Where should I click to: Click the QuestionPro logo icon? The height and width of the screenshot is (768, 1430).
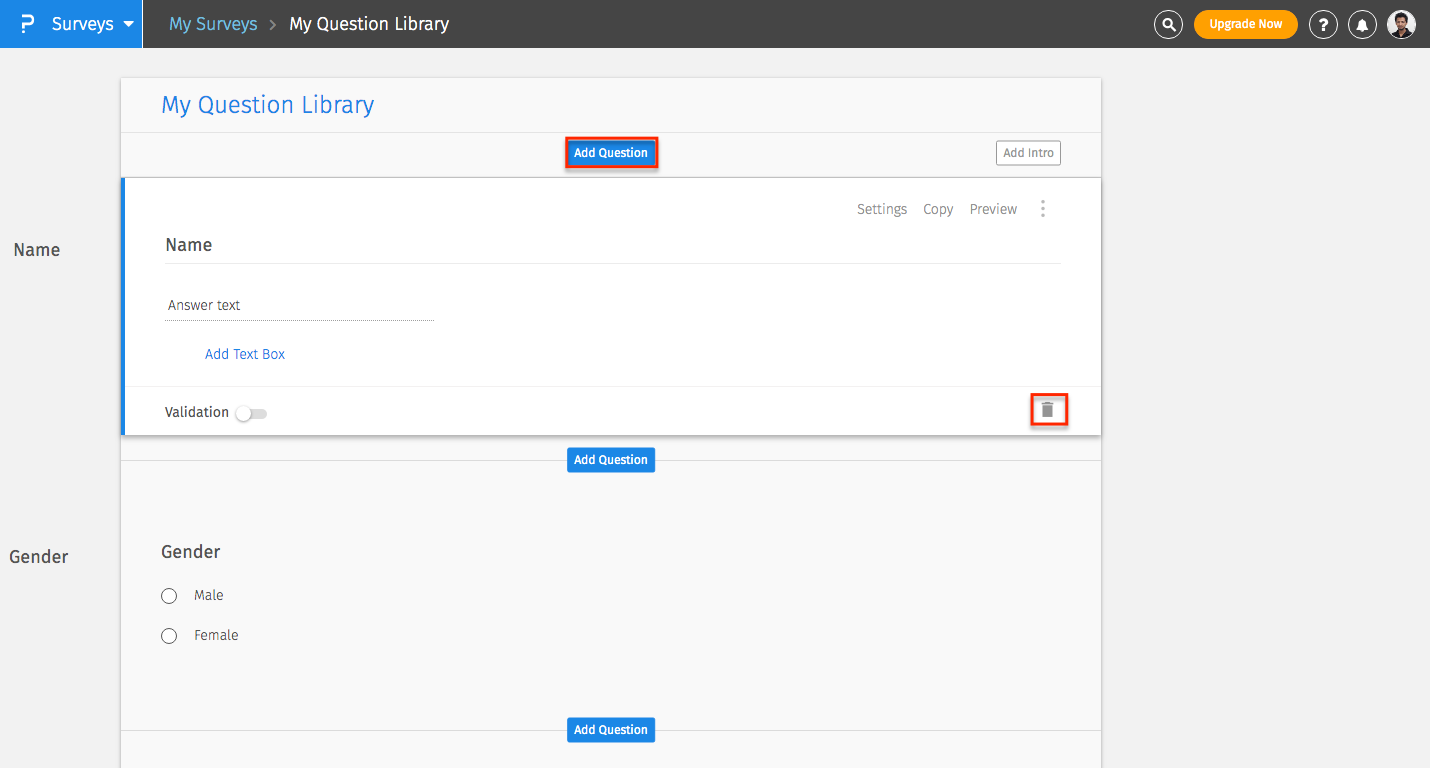point(28,24)
